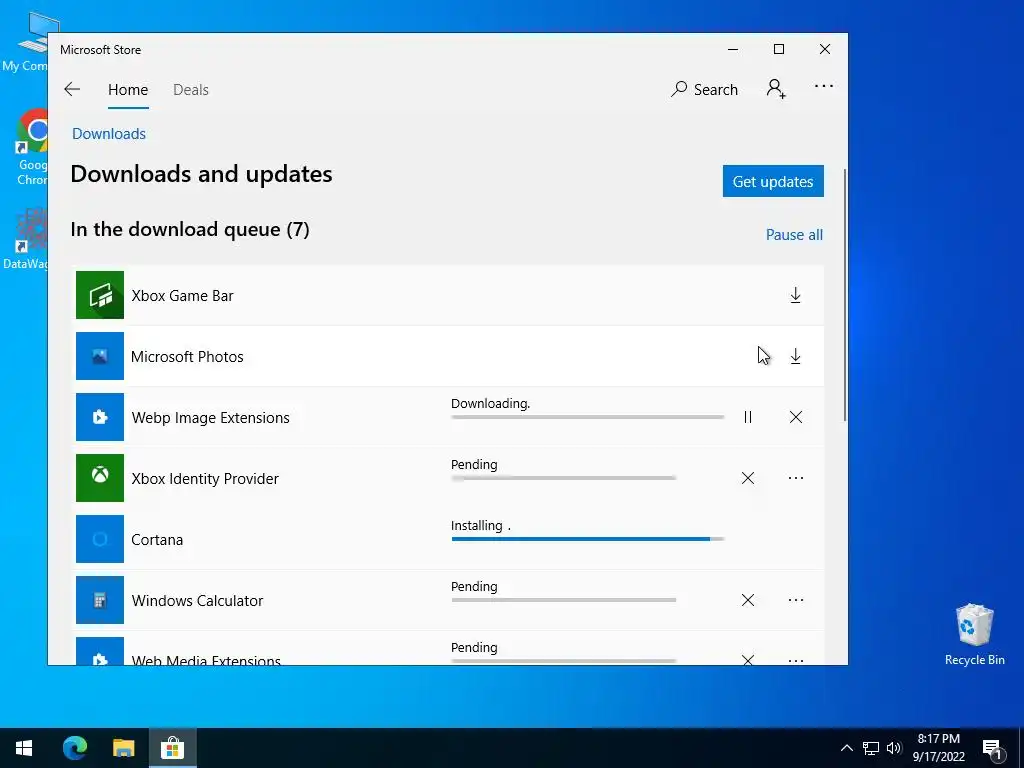The width and height of the screenshot is (1024, 768).
Task: Select the My Computer desktop icon
Action: pos(26,41)
